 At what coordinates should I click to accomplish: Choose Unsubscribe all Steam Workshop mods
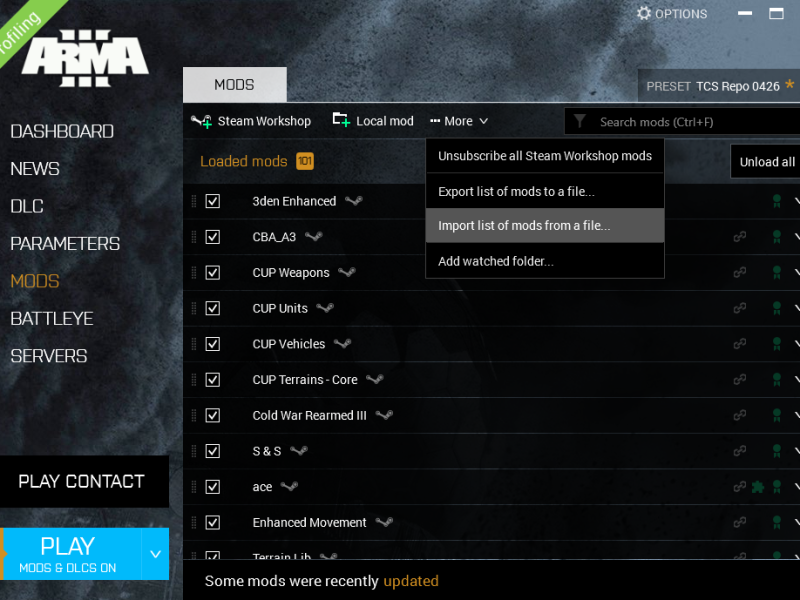pos(545,156)
